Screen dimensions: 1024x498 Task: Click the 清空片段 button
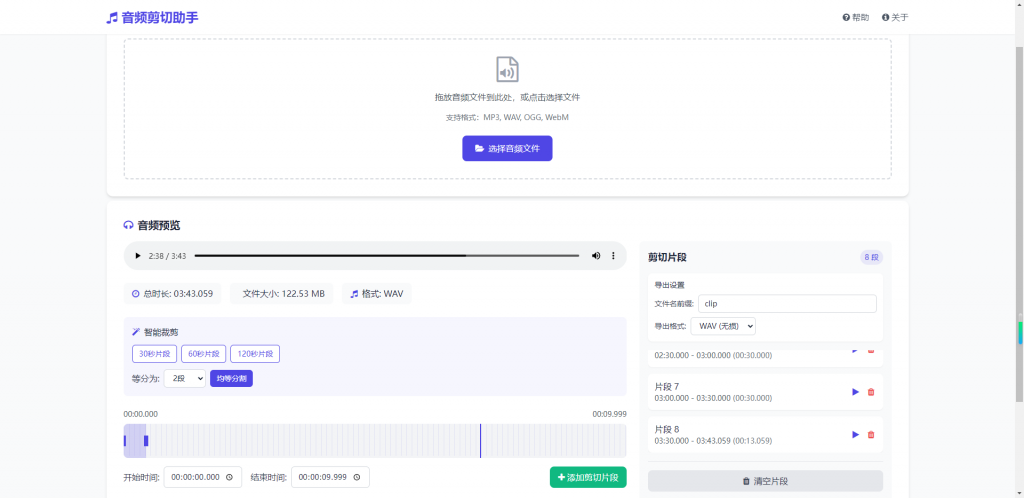tap(765, 481)
